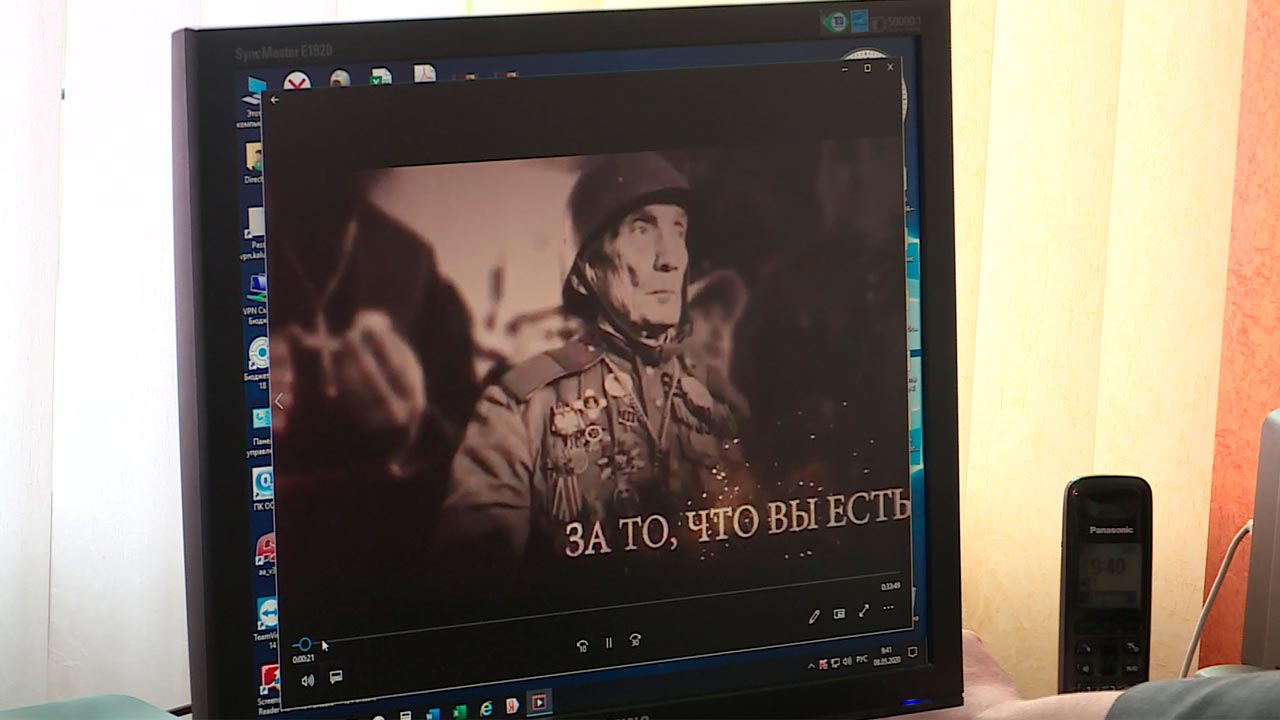Pause the video playback
The image size is (1280, 720).
point(608,643)
